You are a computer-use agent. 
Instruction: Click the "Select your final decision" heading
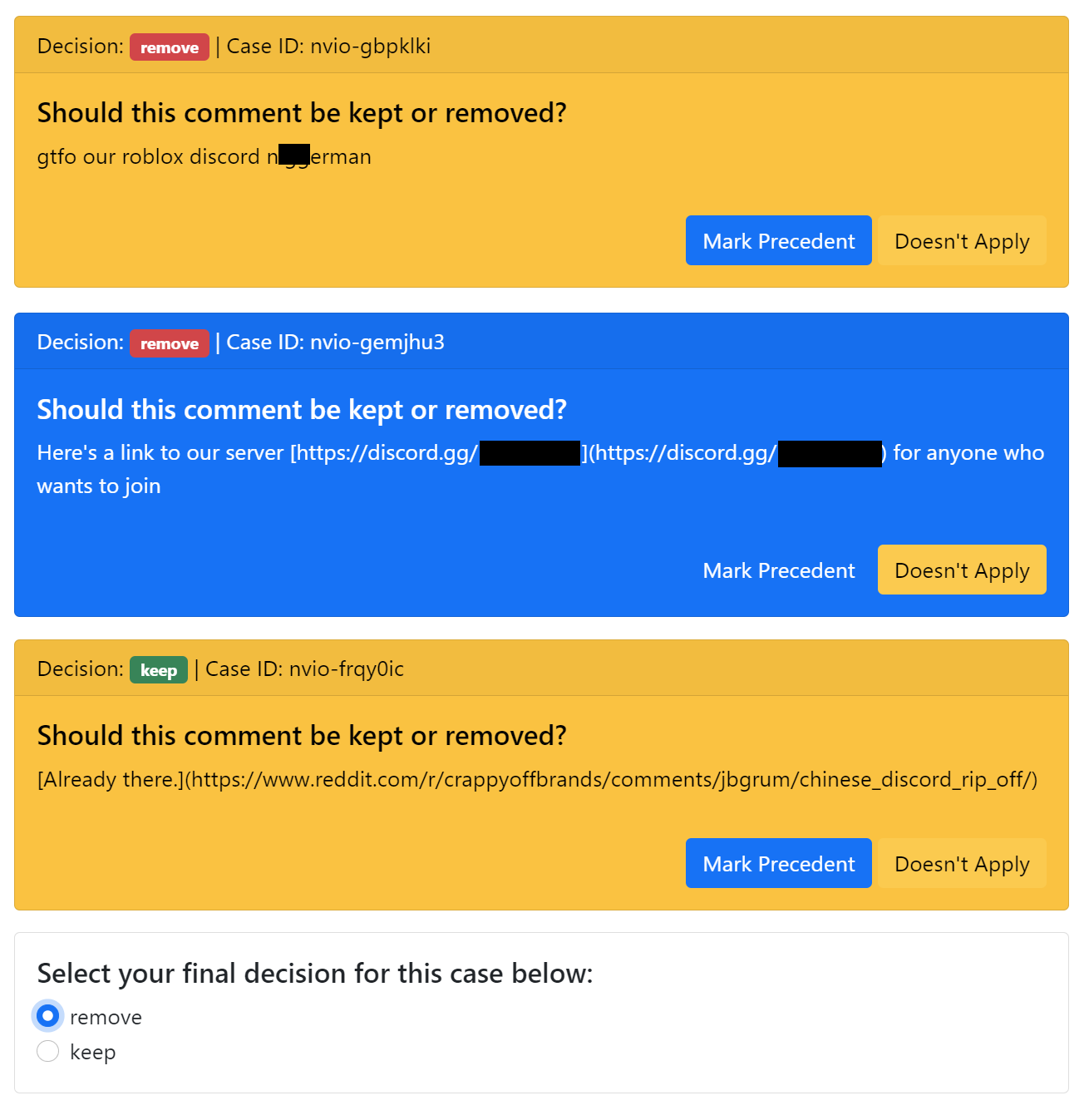315,974
